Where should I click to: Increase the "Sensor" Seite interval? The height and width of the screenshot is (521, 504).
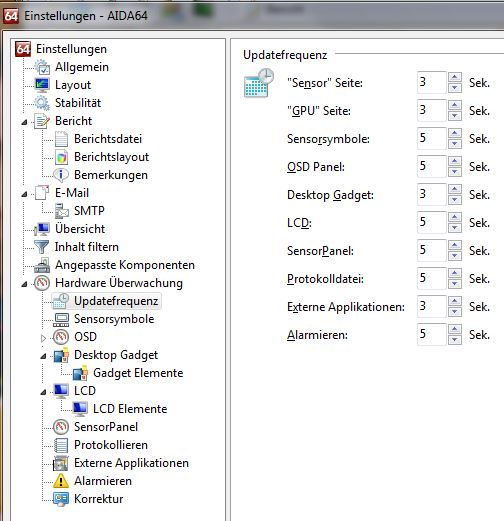click(455, 77)
